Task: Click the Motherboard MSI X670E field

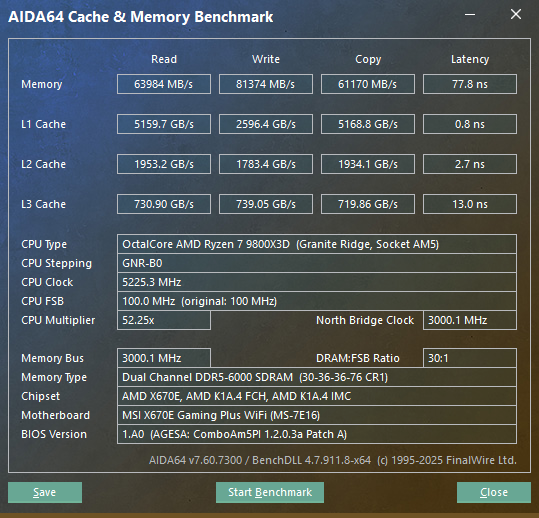Action: pos(317,415)
